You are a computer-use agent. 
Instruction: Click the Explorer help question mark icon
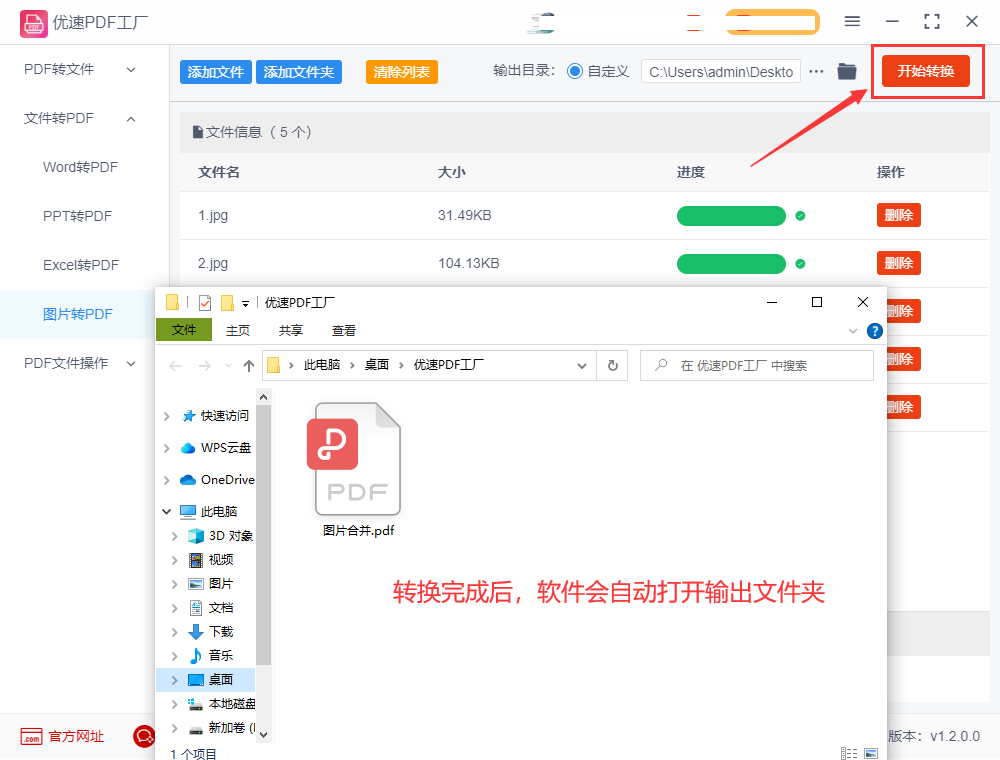tap(874, 331)
